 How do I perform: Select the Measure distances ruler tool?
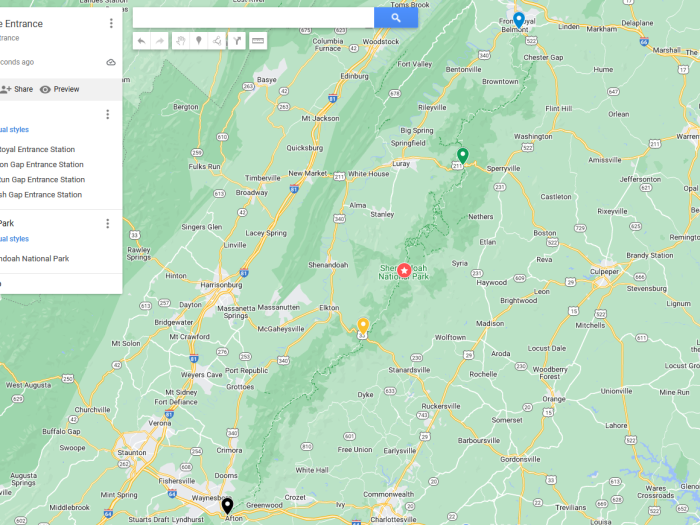coord(258,41)
